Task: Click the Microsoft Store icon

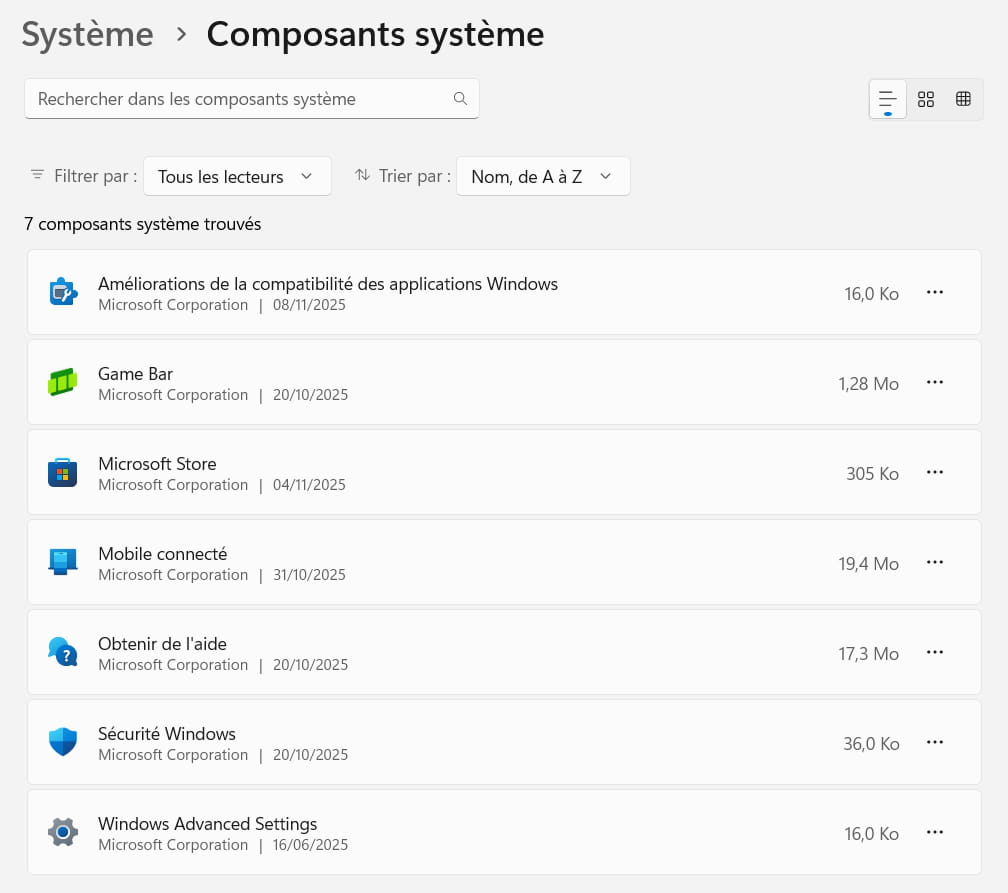Action: point(63,472)
